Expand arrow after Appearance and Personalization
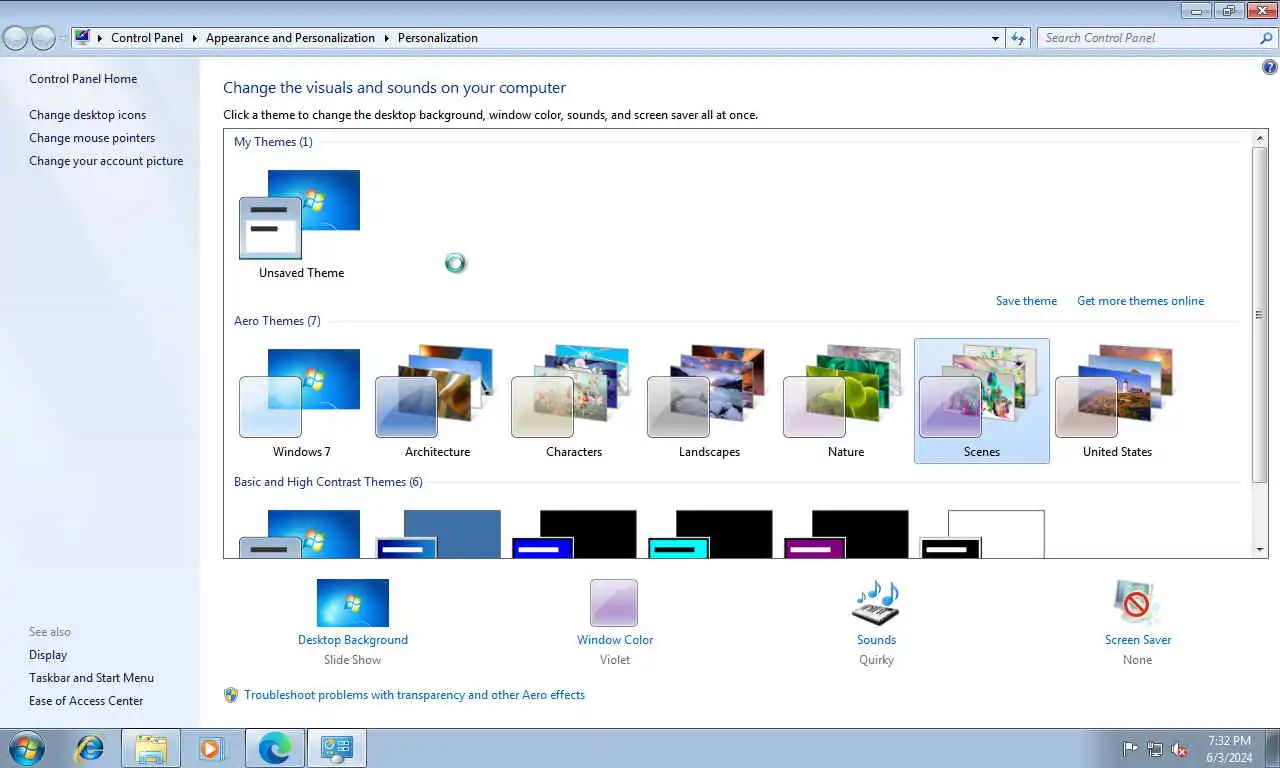Image resolution: width=1280 pixels, height=768 pixels. click(x=386, y=38)
